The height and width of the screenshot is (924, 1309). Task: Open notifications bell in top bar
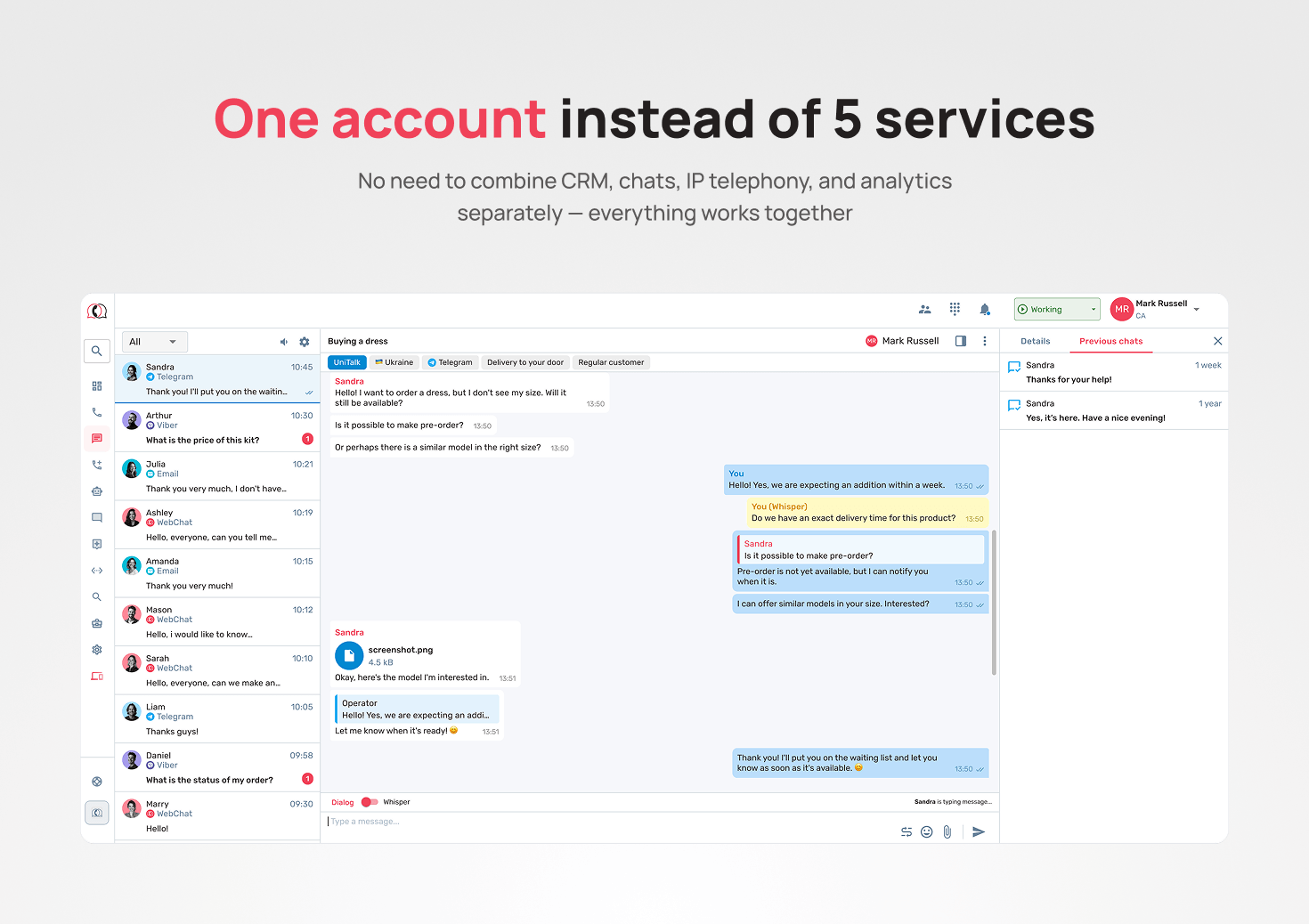(x=985, y=309)
